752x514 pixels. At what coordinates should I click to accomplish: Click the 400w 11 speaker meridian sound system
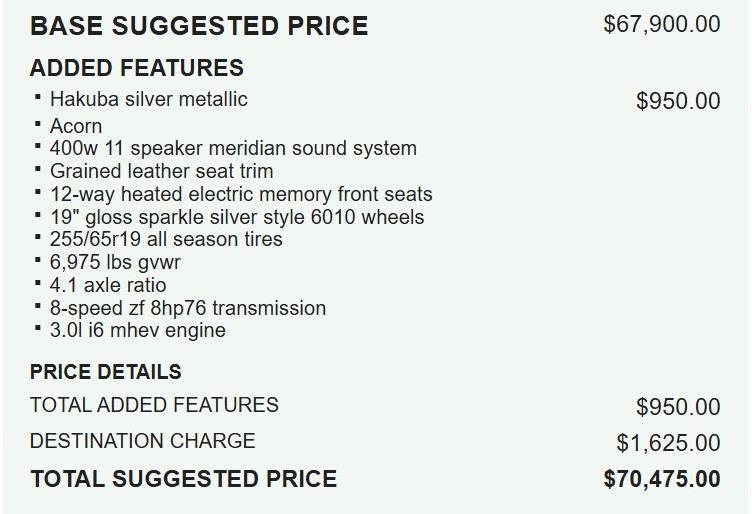(x=233, y=148)
